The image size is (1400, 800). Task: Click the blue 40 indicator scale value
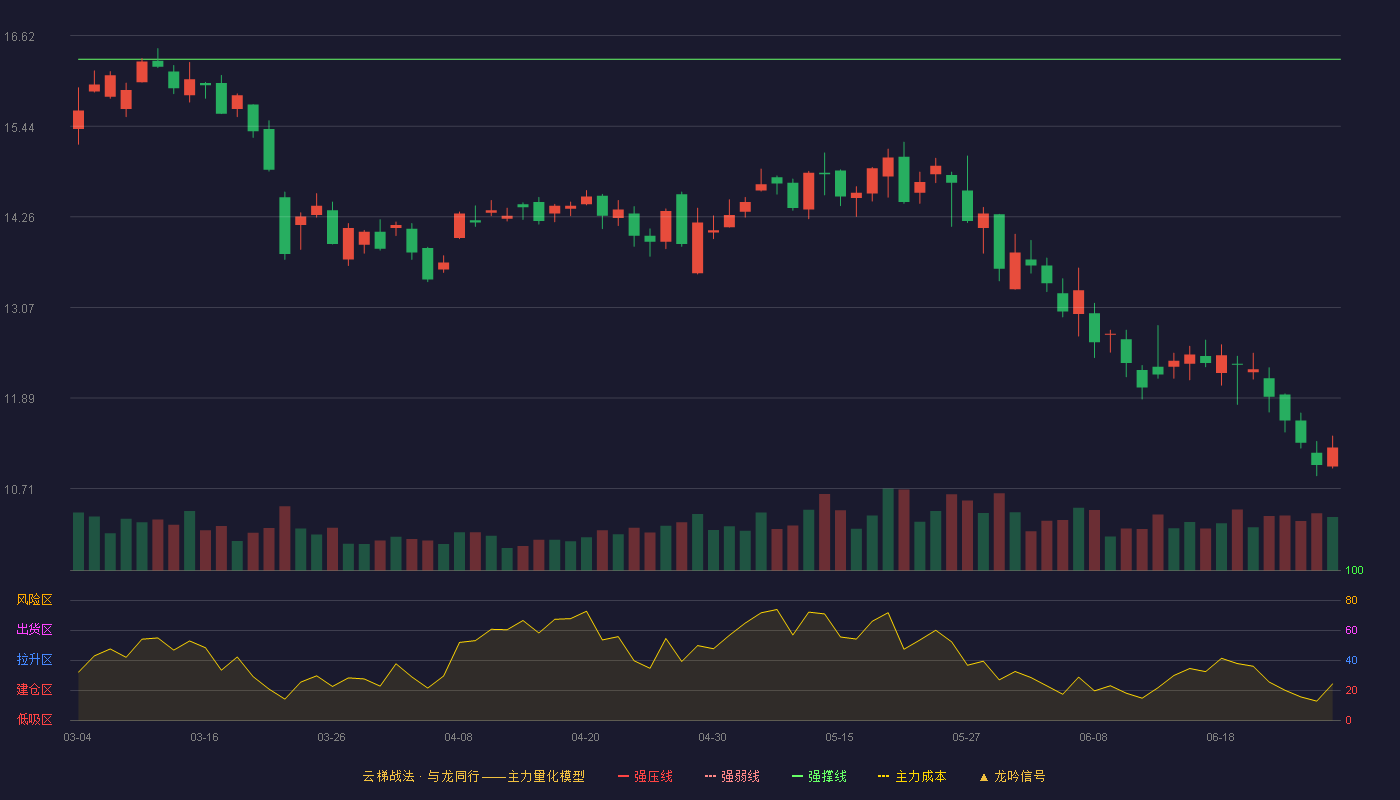coord(1351,661)
